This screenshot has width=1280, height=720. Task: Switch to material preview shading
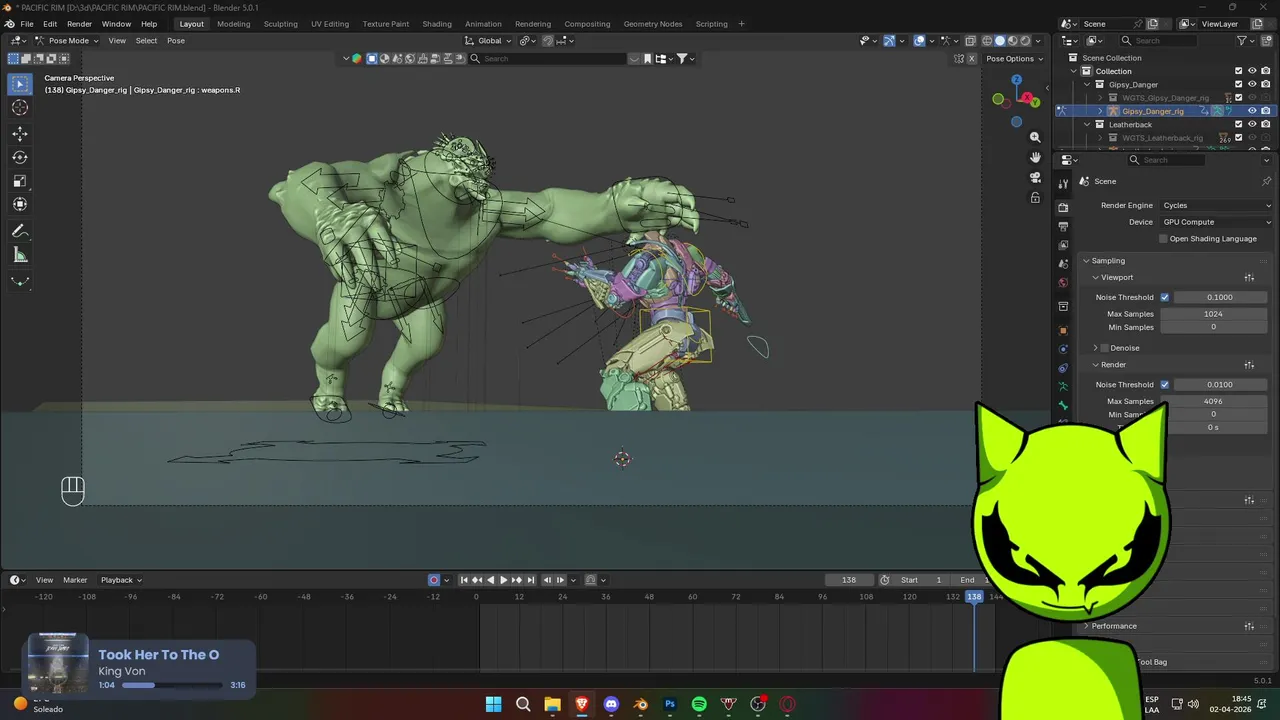click(x=1012, y=41)
